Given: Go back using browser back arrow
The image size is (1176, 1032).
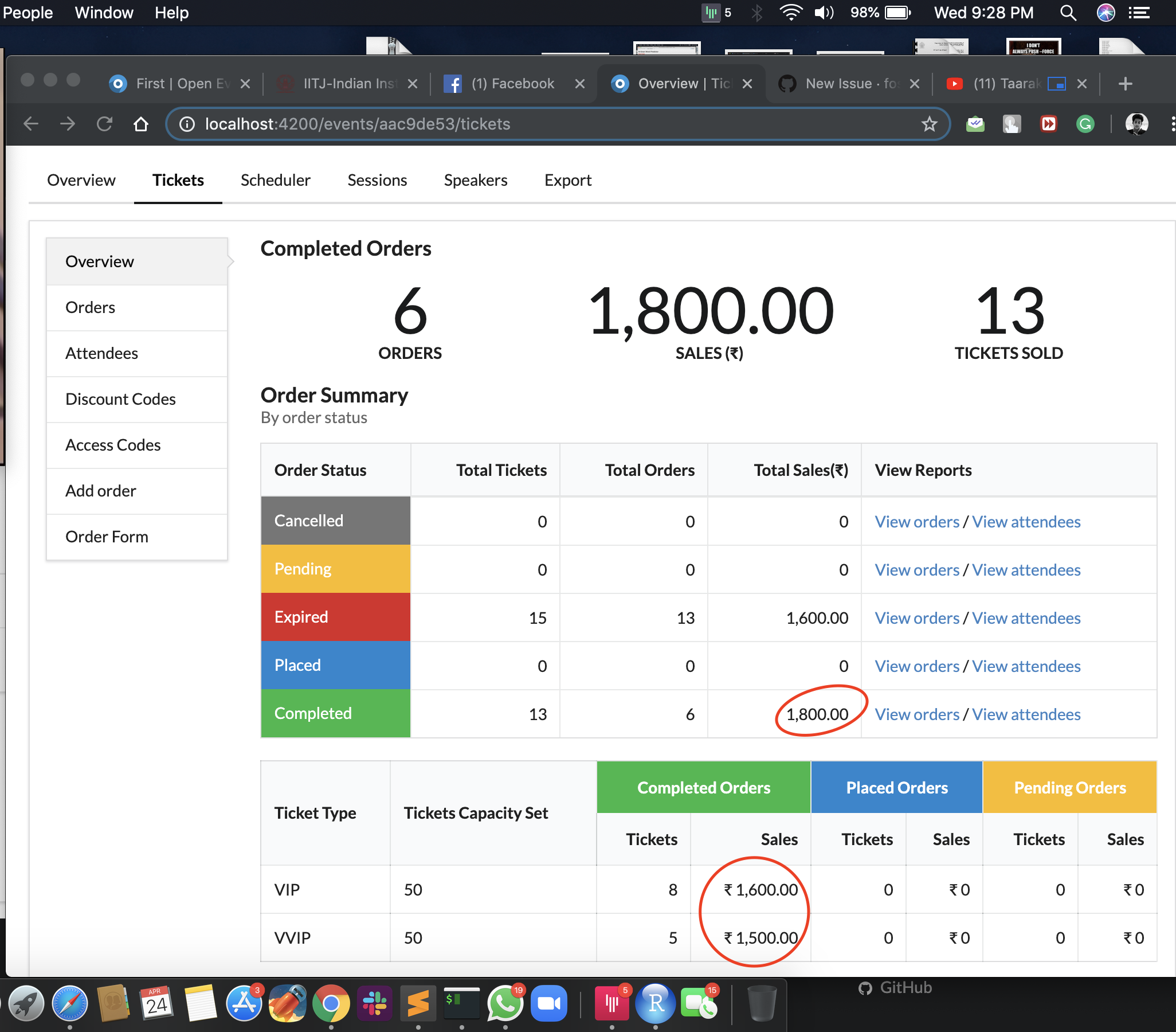Looking at the screenshot, I should [x=31, y=124].
